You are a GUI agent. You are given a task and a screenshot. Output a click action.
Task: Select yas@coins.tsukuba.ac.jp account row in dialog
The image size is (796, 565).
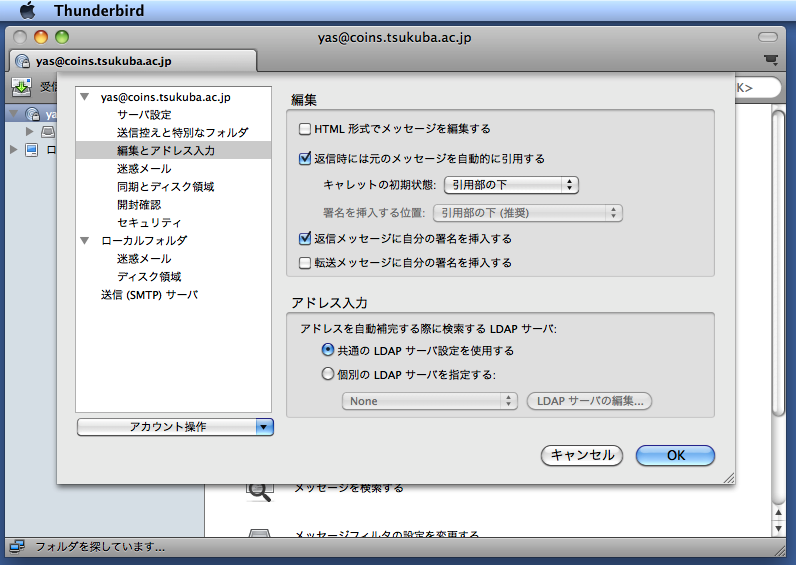[165, 97]
